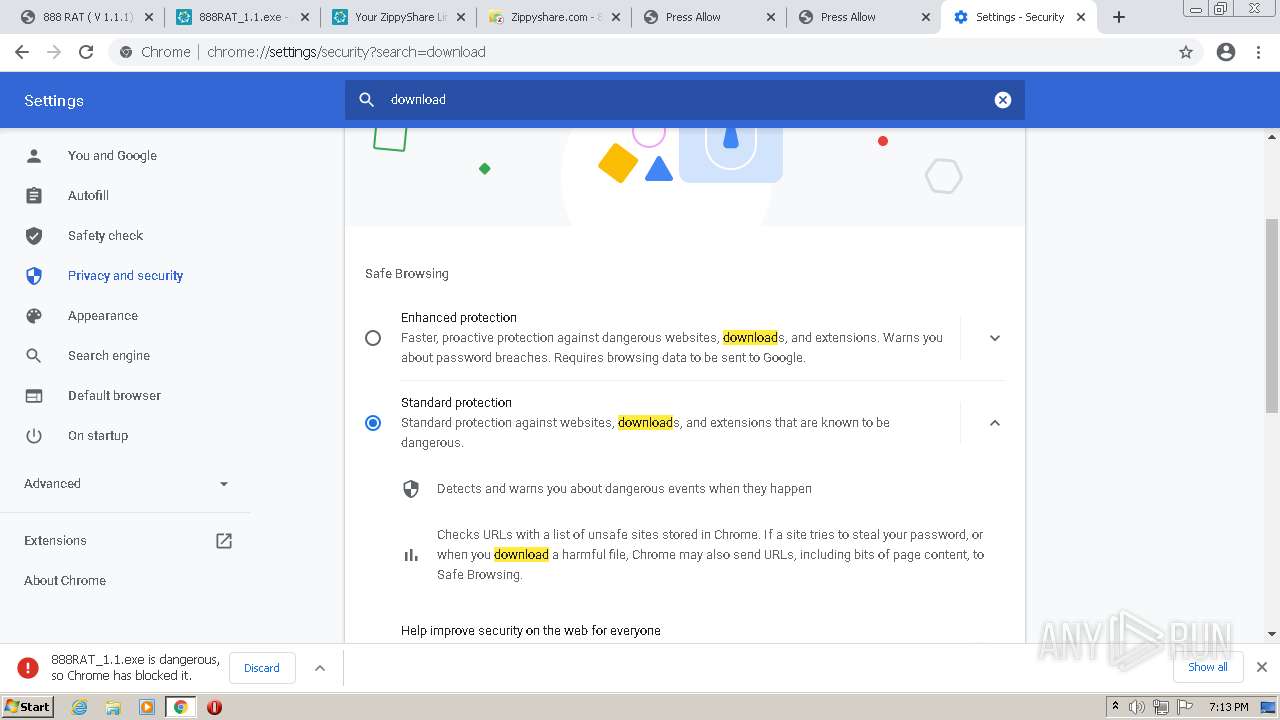Image resolution: width=1280 pixels, height=720 pixels.
Task: Click 'Help improve security on the web' text
Action: pos(531,631)
